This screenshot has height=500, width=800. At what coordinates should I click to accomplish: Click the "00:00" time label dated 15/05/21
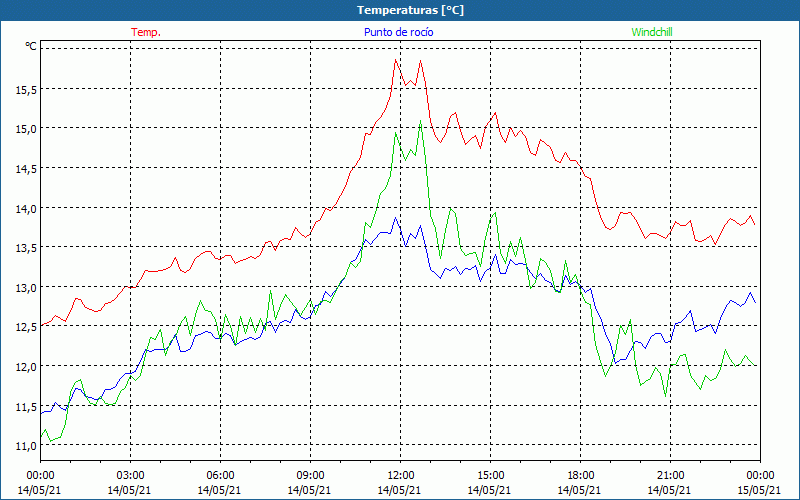[x=760, y=475]
